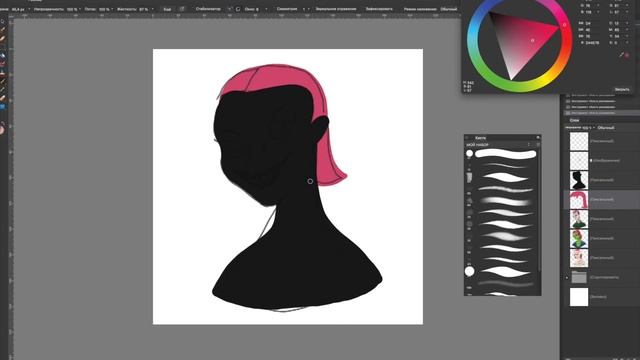Click the Ещё button in context toolbar
The height and width of the screenshot is (360, 640).
tap(167, 9)
